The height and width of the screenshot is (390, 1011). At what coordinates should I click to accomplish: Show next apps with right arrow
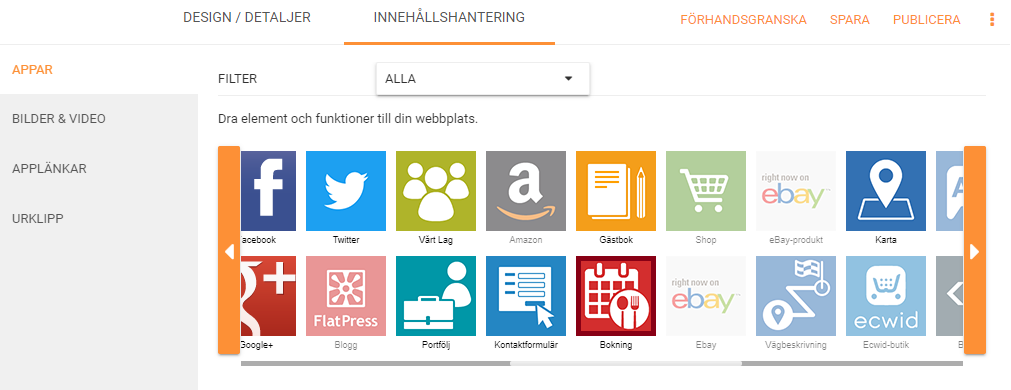[974, 250]
